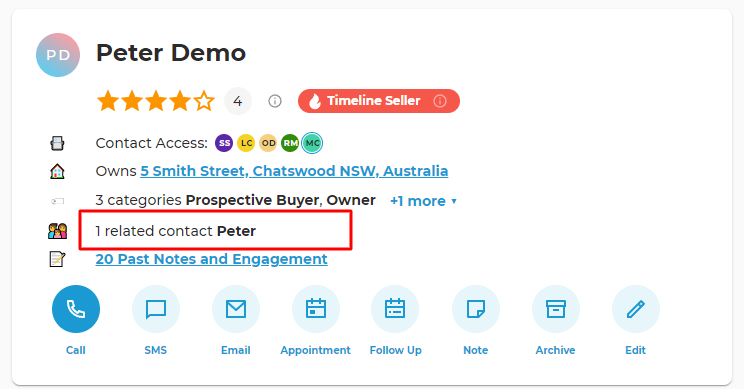Select the MC contact access avatar
The image size is (744, 389).
click(x=312, y=143)
